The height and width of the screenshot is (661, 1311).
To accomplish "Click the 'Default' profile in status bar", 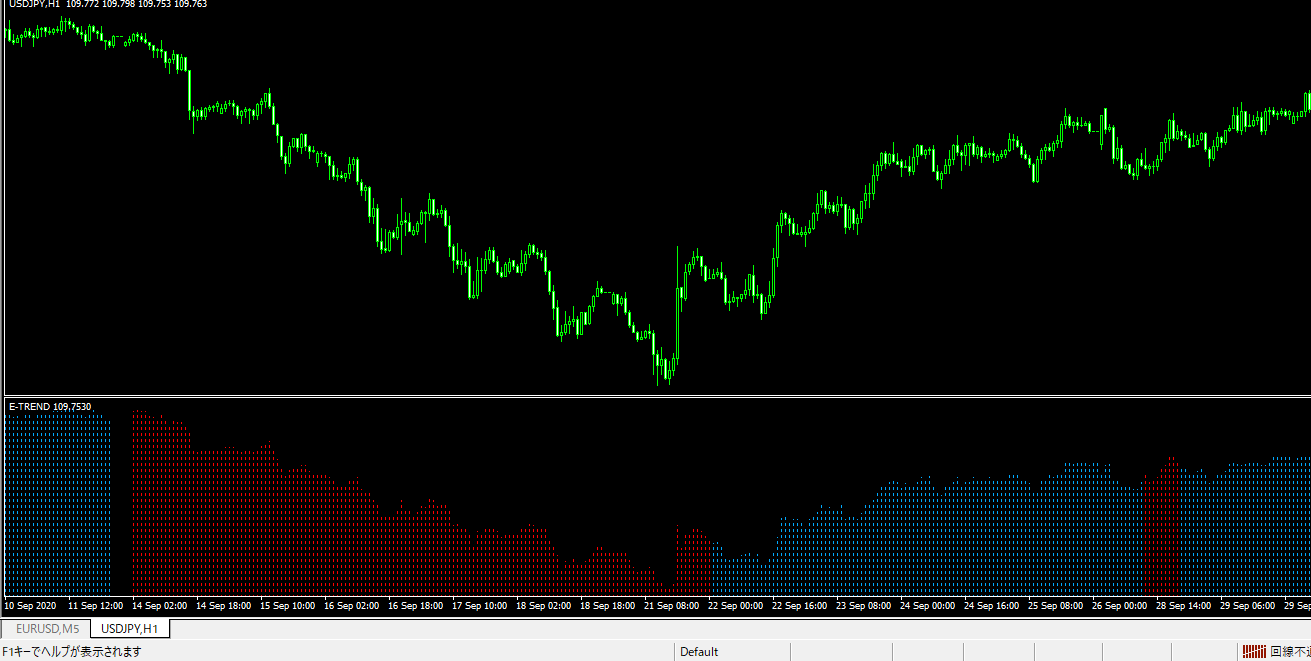I will pyautogui.click(x=699, y=652).
